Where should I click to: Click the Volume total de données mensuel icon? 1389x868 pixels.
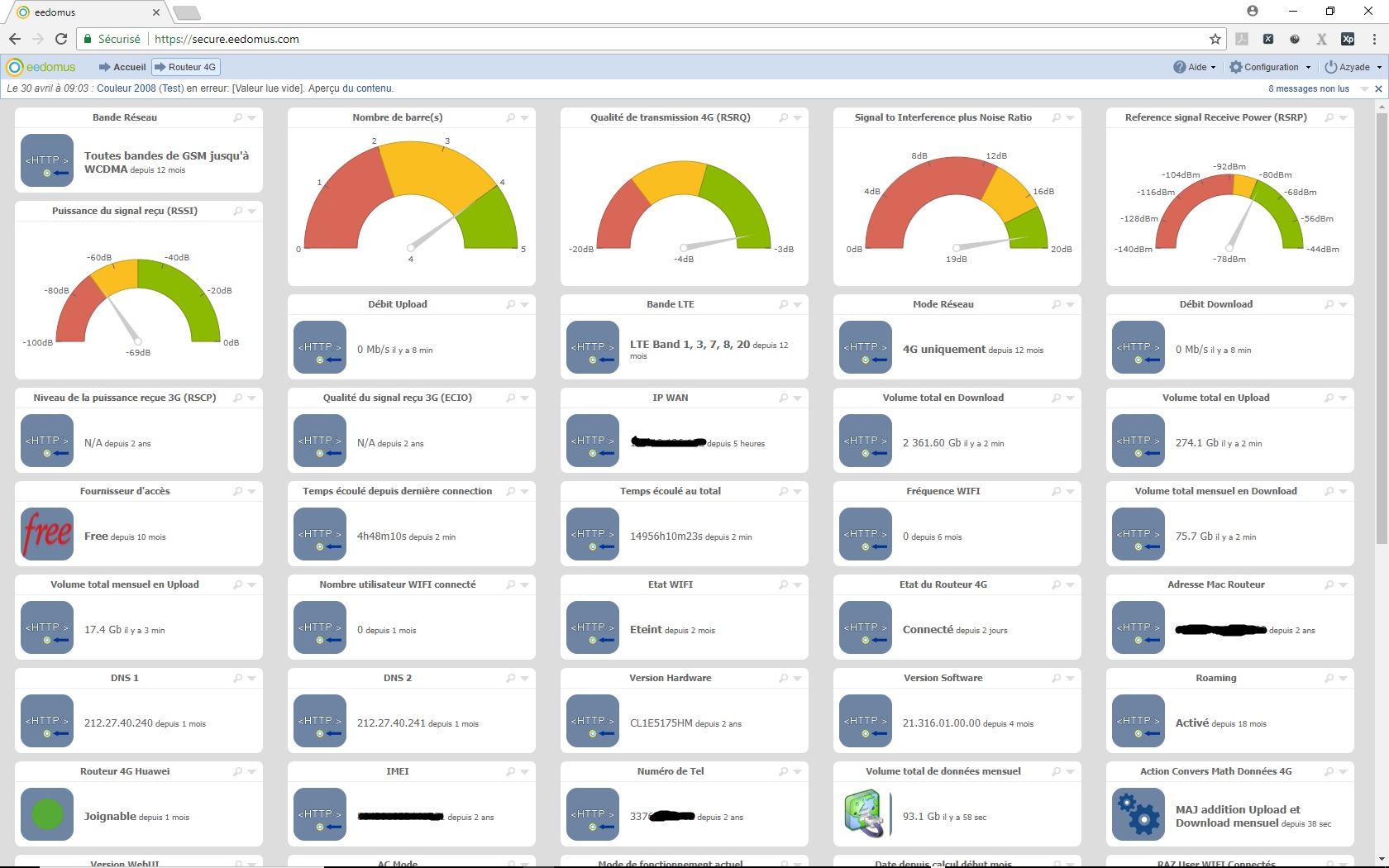tap(865, 814)
